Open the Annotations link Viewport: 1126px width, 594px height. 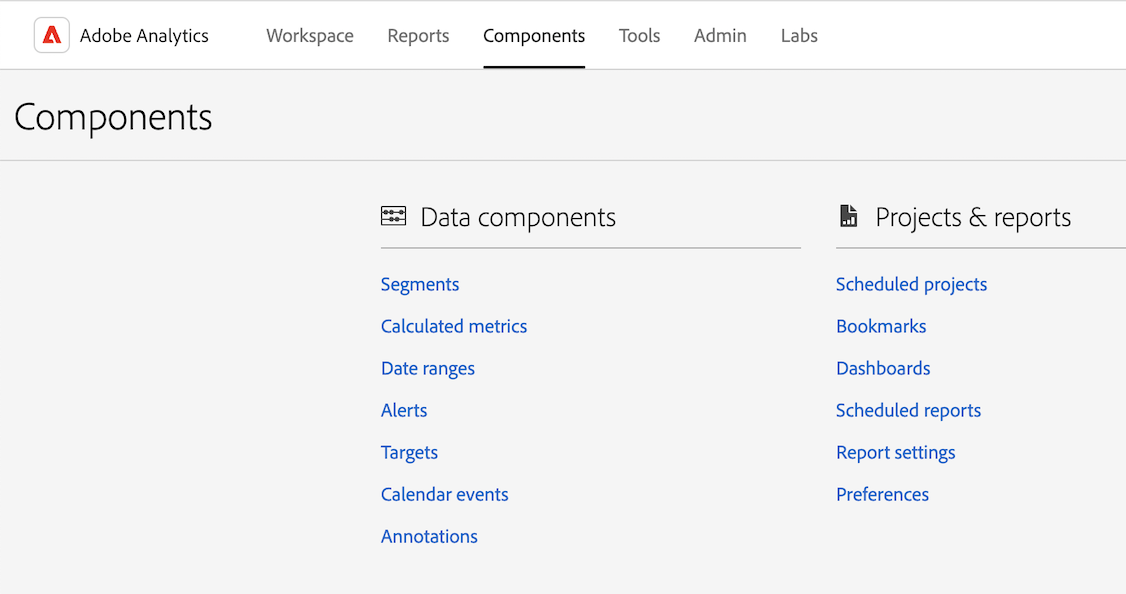(x=429, y=537)
